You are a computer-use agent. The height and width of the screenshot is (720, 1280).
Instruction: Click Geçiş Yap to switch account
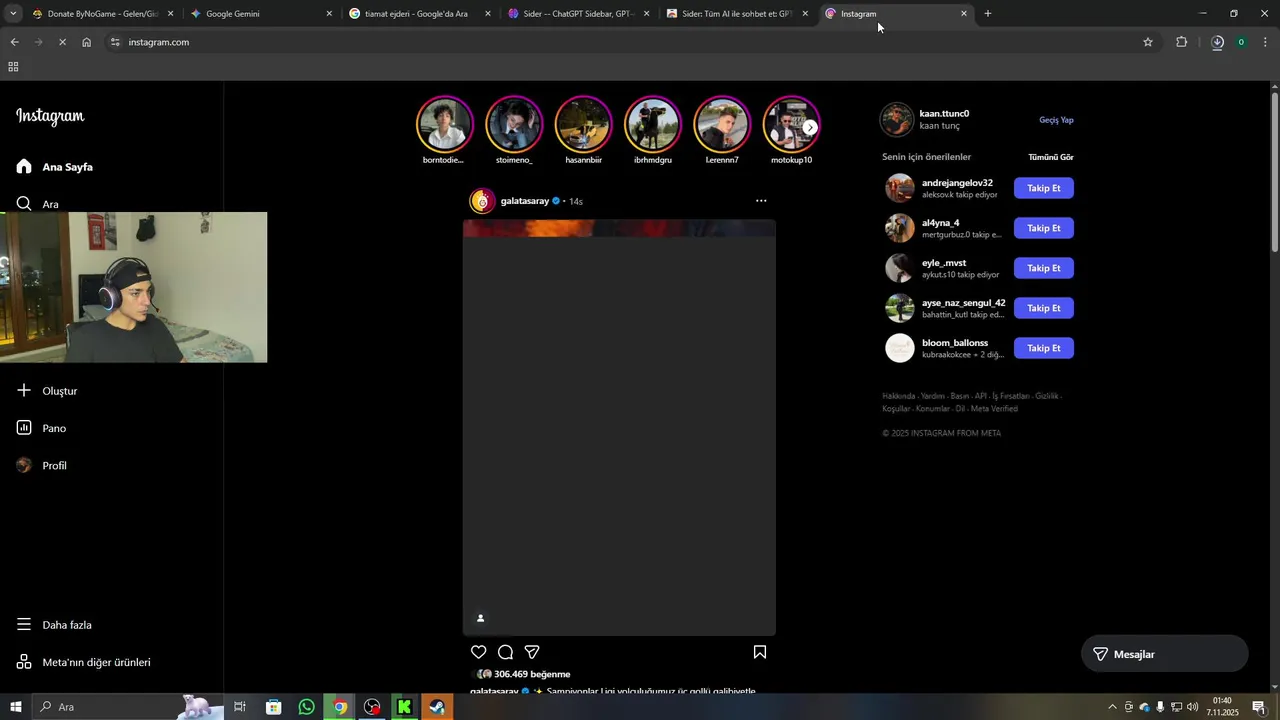1056,120
